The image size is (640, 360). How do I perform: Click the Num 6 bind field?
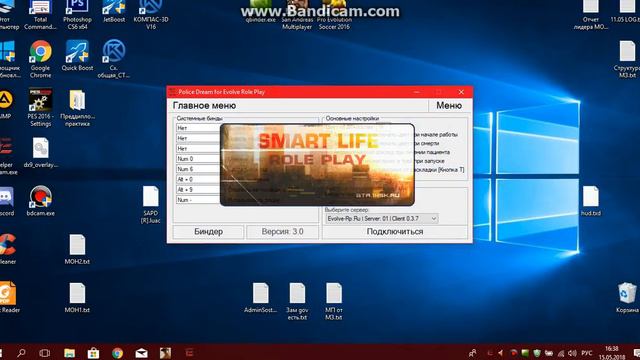point(198,169)
